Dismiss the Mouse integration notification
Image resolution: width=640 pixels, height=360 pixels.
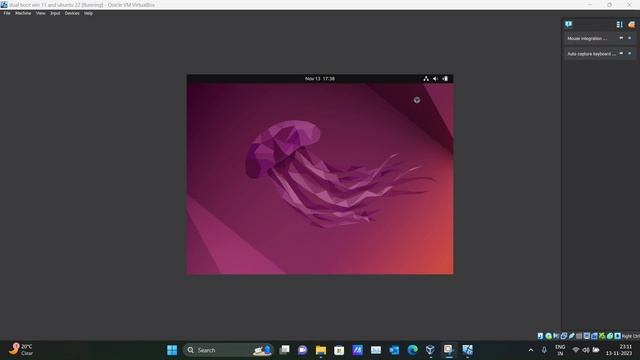[x=630, y=38]
